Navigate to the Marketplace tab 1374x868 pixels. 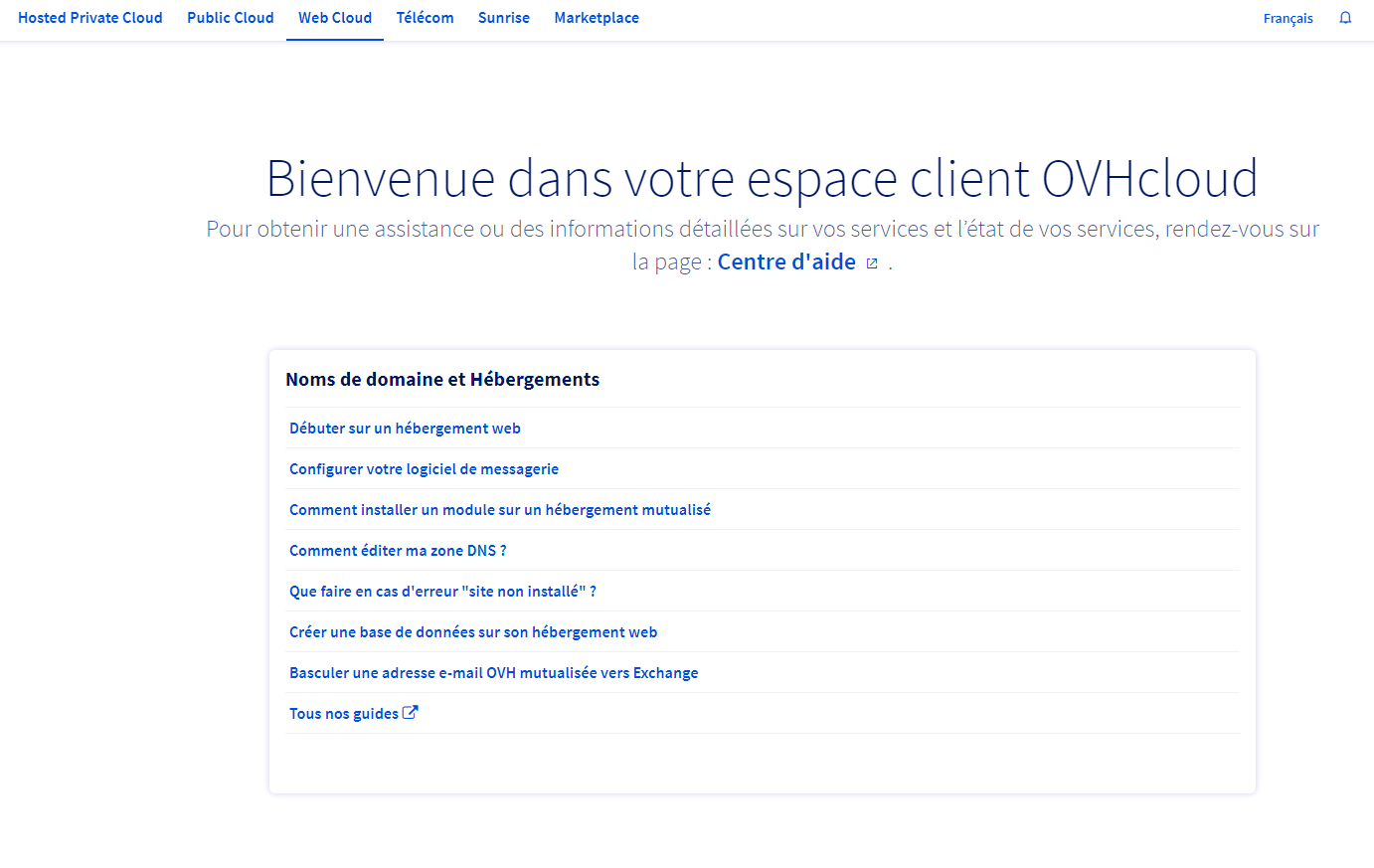pos(597,18)
